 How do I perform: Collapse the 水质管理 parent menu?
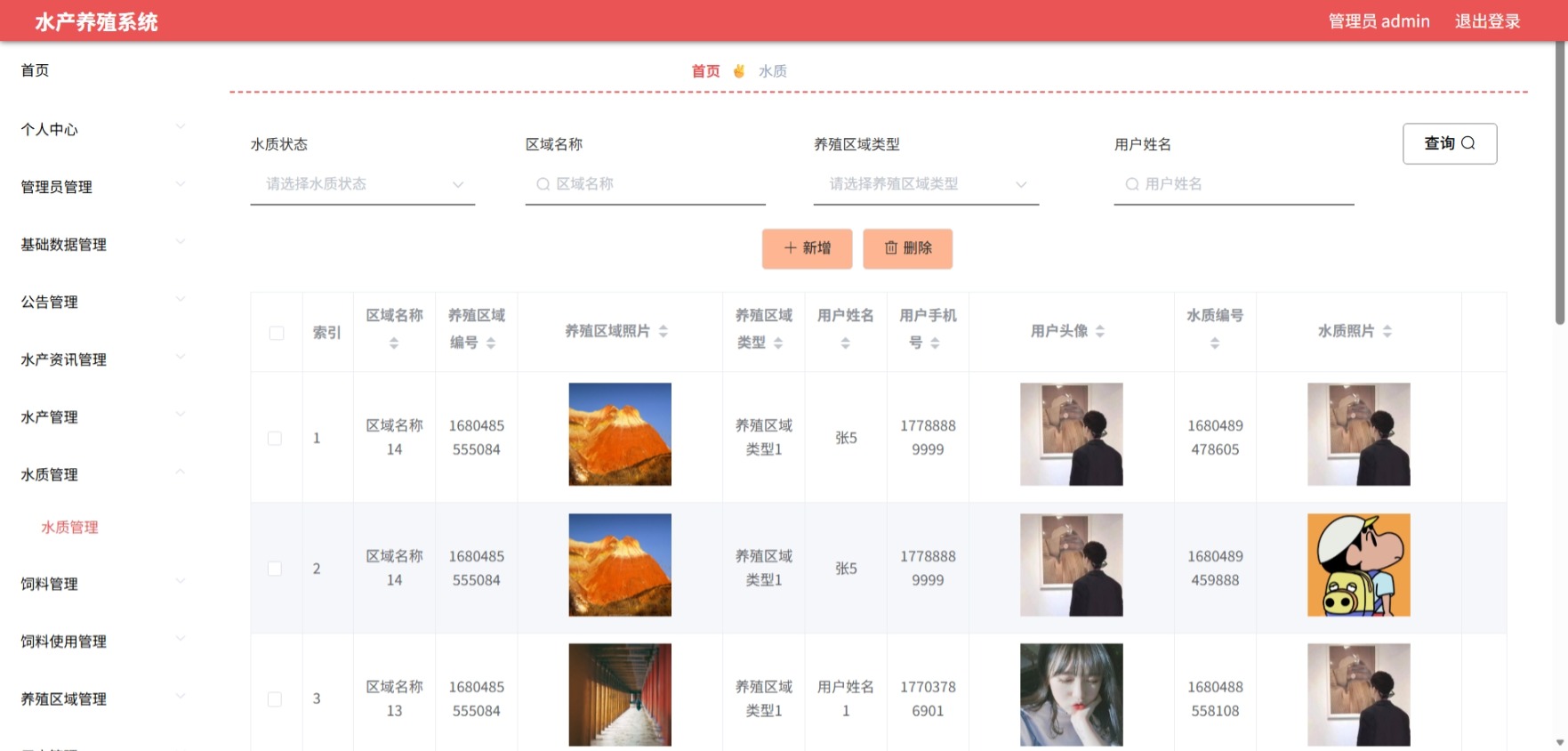point(104,474)
